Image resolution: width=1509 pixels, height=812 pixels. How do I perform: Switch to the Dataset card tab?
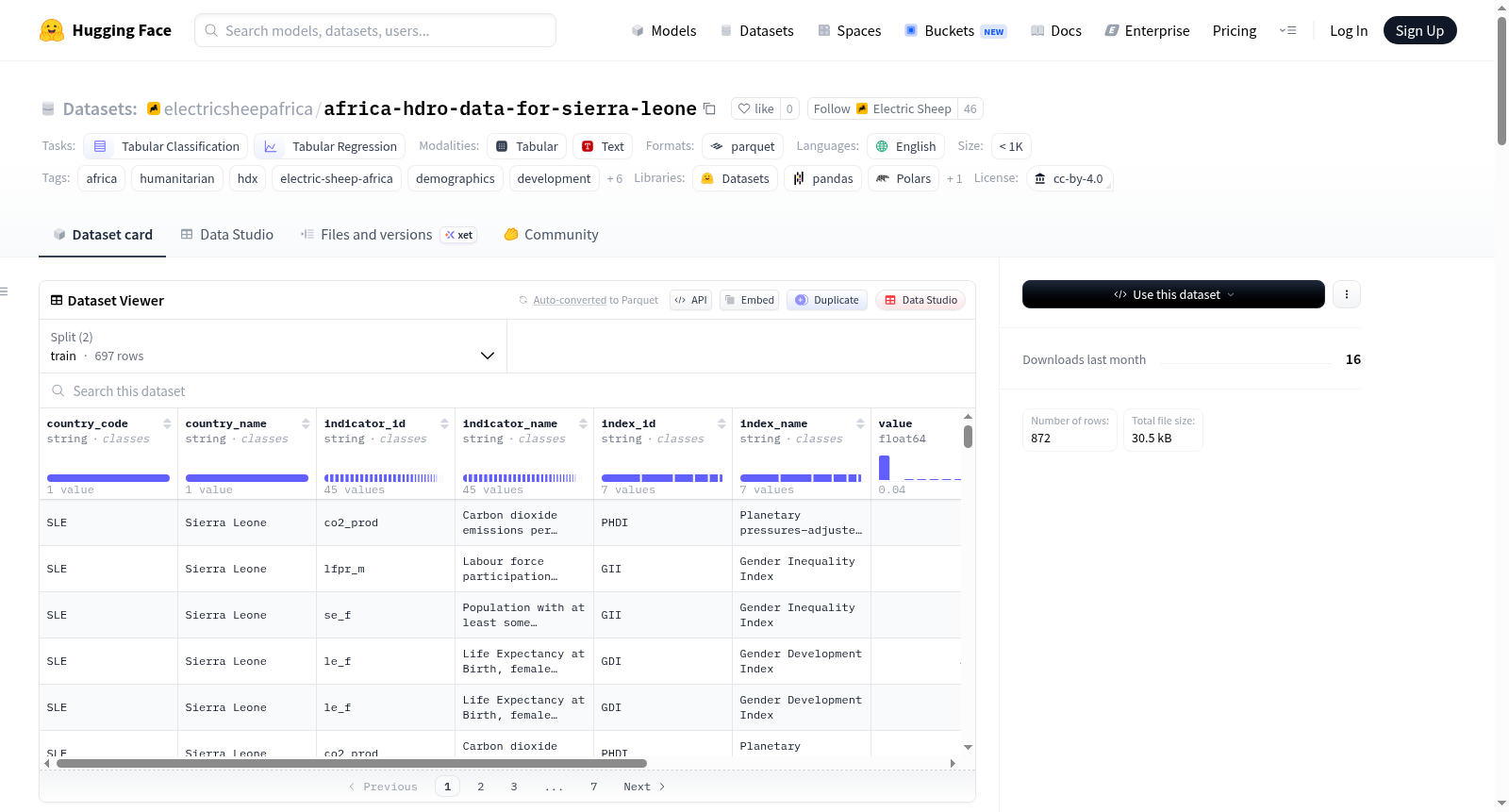102,235
